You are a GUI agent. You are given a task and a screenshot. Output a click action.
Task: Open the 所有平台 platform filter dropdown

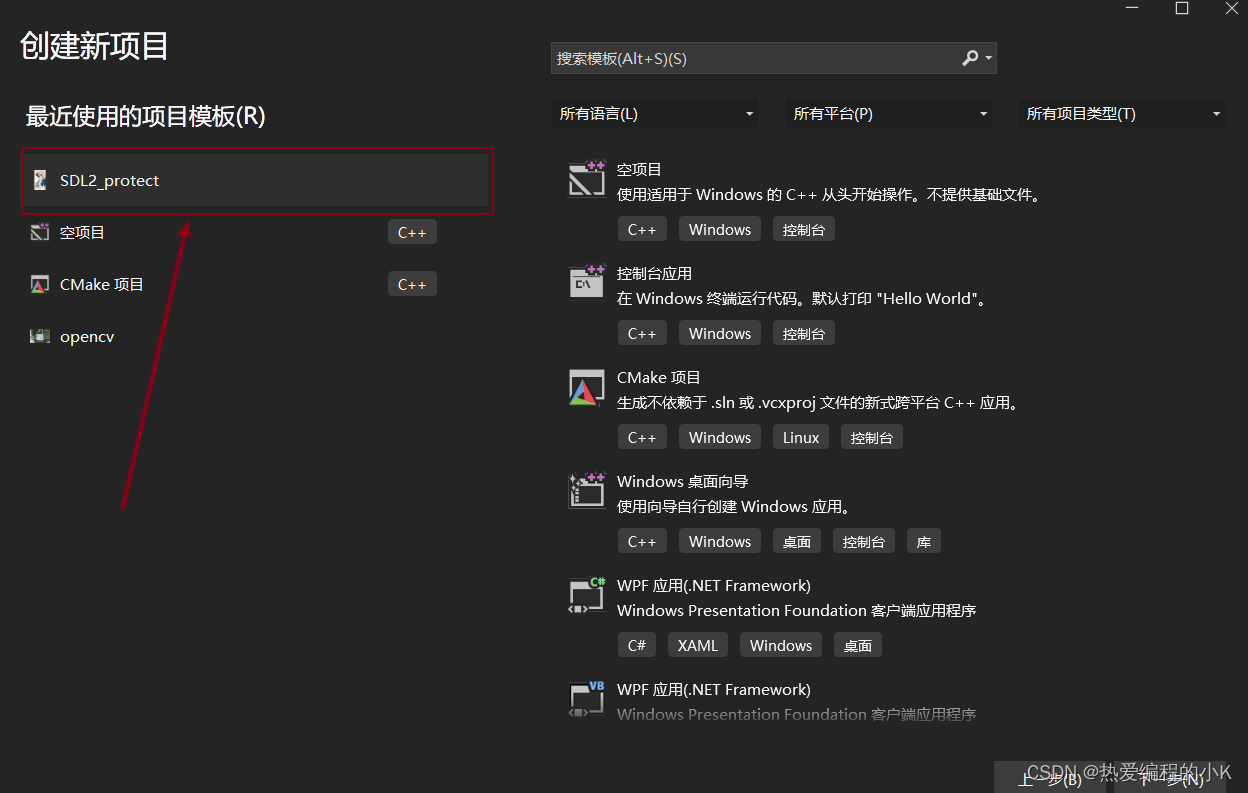click(889, 114)
